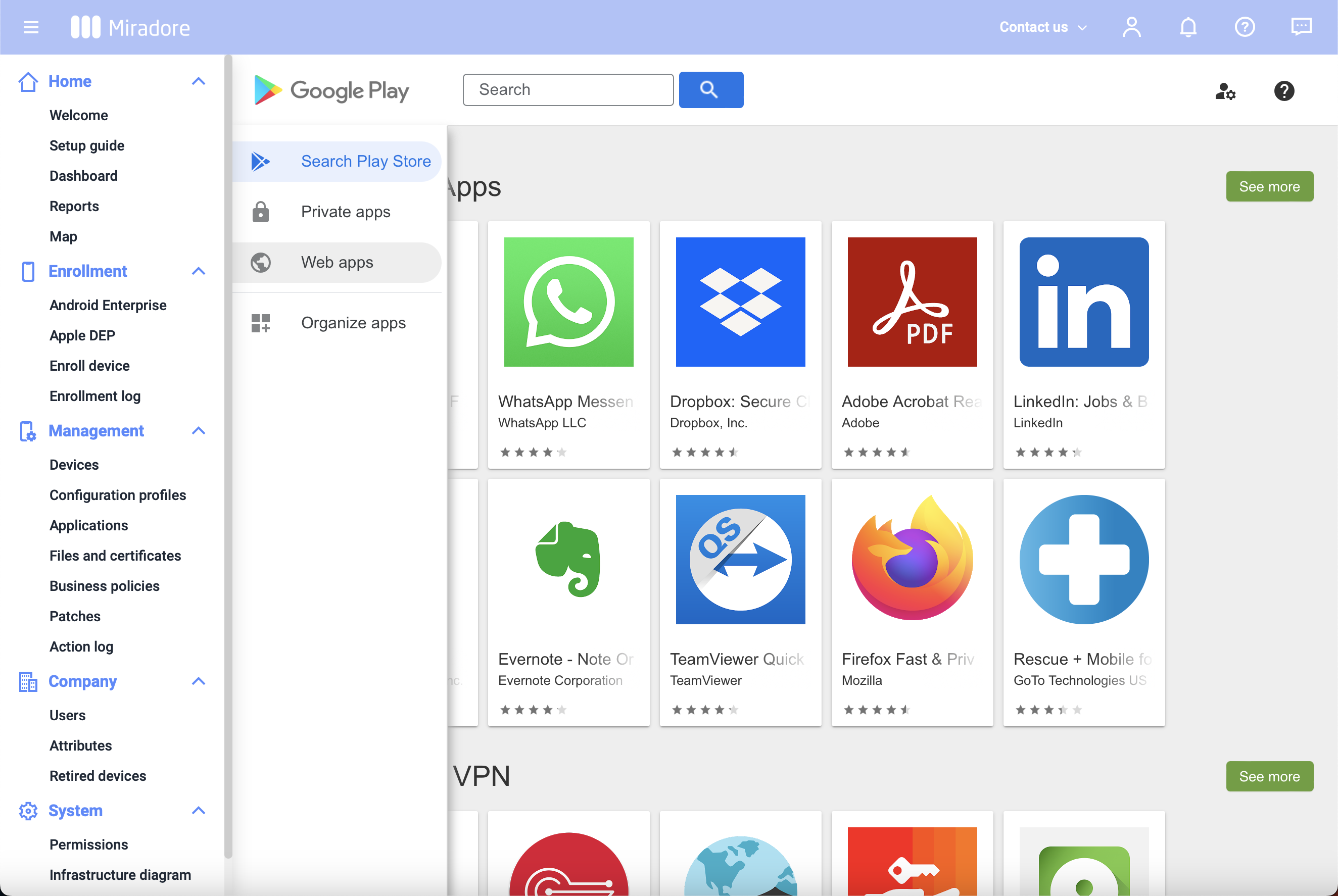This screenshot has width=1338, height=896.
Task: Click the user account icon in the header
Action: pos(1132,27)
